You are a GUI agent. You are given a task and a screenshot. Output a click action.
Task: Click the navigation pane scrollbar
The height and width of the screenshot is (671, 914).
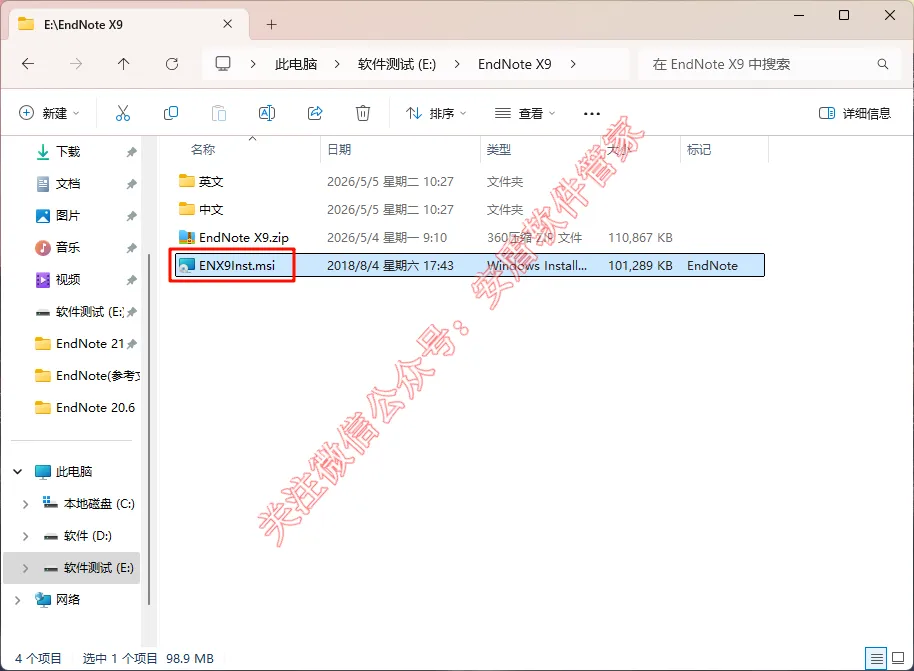(149, 429)
